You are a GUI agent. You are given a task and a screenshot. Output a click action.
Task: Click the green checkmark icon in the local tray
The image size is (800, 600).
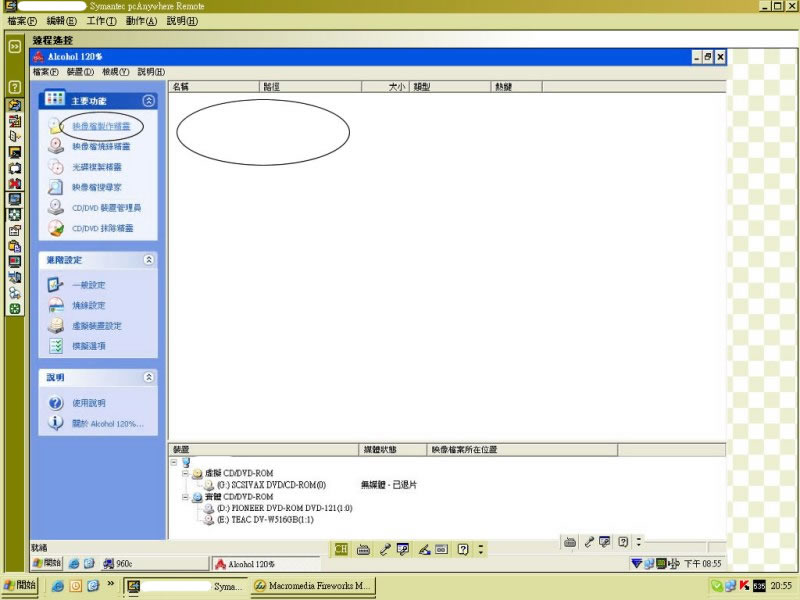(716, 586)
